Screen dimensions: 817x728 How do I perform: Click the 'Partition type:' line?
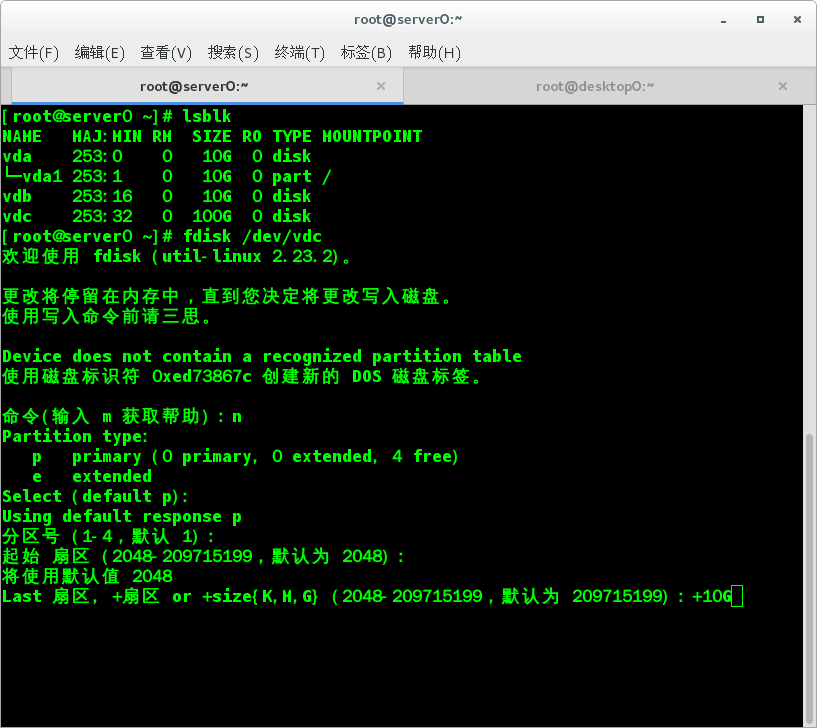click(75, 436)
